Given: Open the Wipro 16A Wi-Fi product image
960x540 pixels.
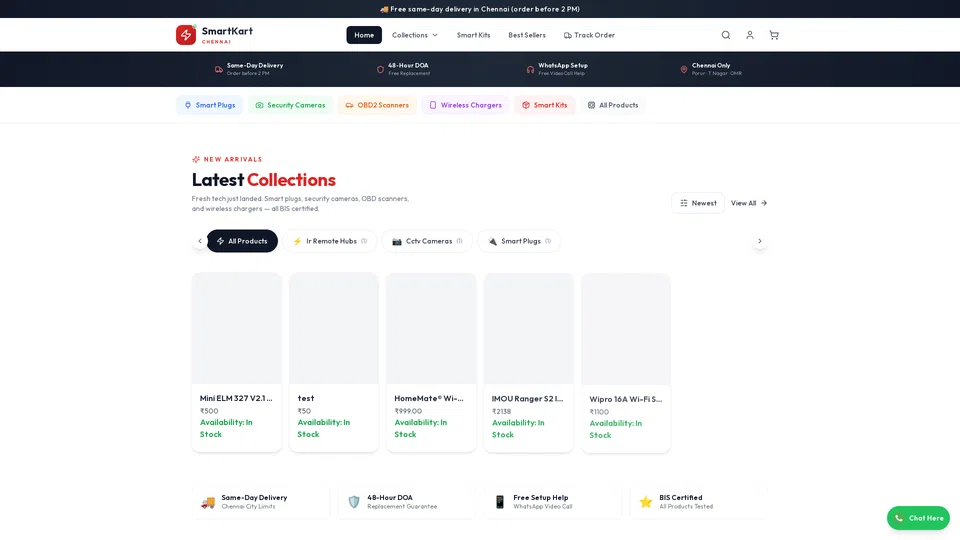Looking at the screenshot, I should [x=626, y=329].
